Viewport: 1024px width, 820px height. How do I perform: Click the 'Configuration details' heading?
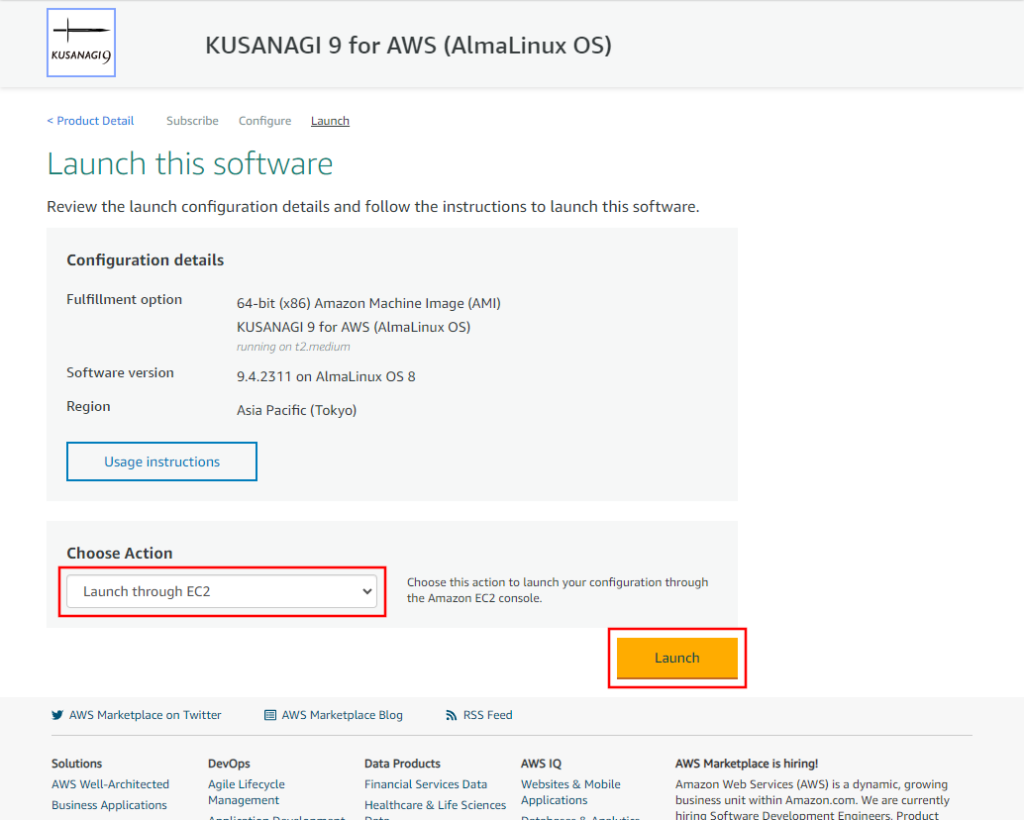pos(145,260)
